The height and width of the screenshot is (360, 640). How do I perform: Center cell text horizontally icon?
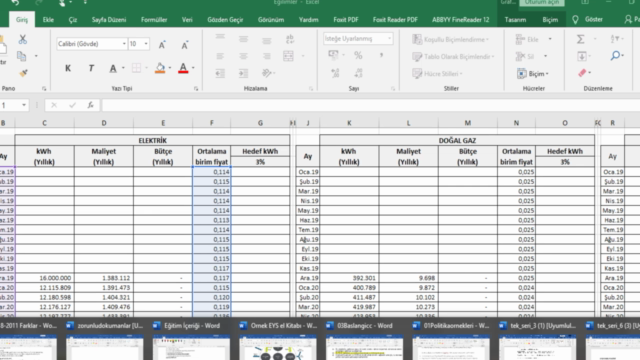pos(243,56)
